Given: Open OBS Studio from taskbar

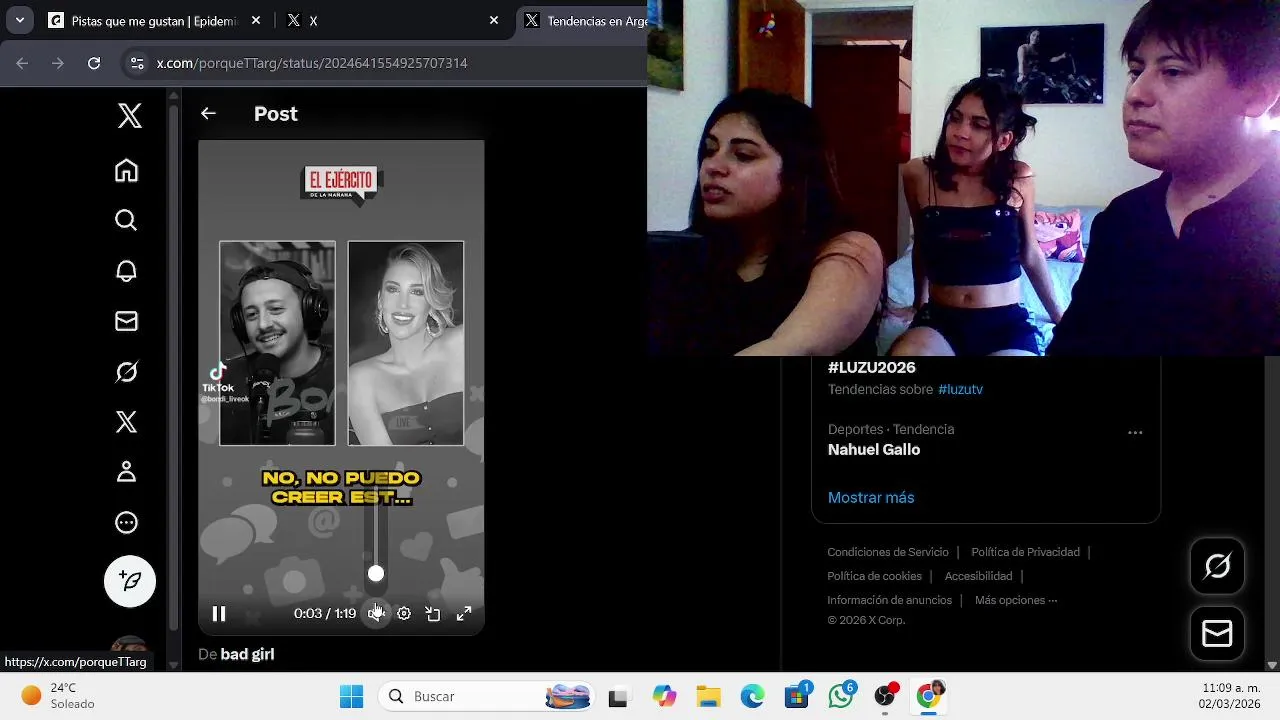Looking at the screenshot, I should pos(885,696).
